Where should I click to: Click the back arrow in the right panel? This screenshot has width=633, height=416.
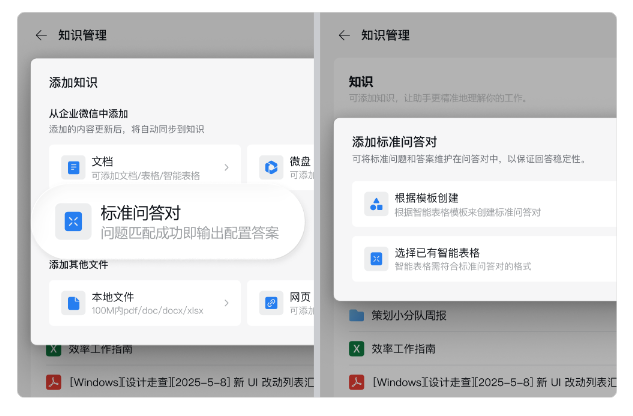pos(344,35)
